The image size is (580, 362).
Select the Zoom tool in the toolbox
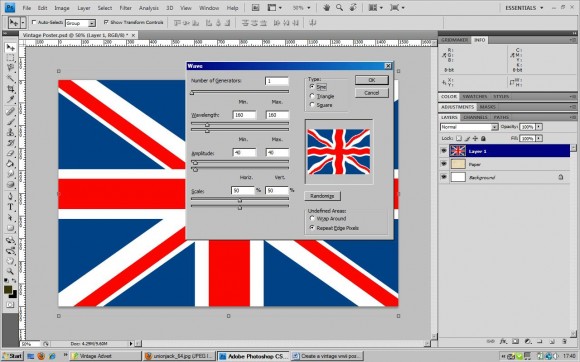click(10, 271)
